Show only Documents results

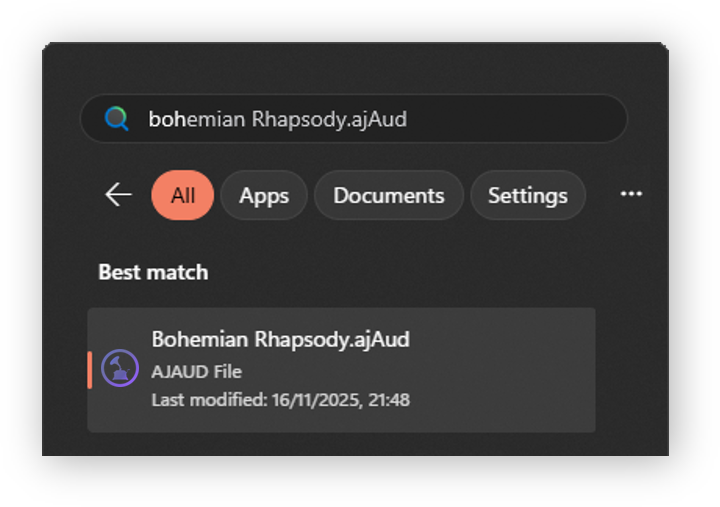[x=388, y=195]
